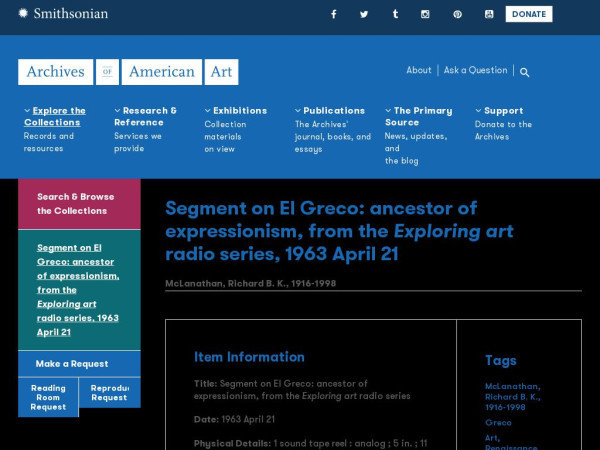This screenshot has height=450, width=600.
Task: Open tag McLanathan, Richard B. K., 1916-1998
Action: [x=513, y=397]
